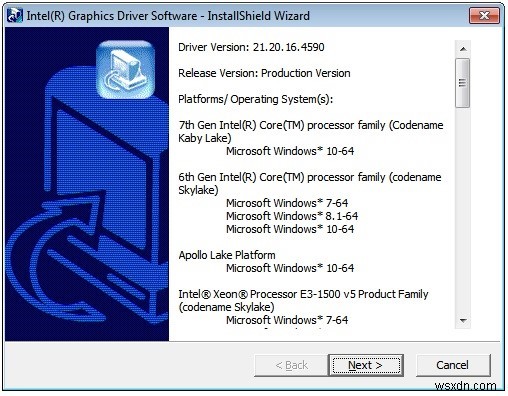Click 'Microsoft Windows* 7-64' under Xeon
The width and height of the screenshot is (508, 396).
287,320
